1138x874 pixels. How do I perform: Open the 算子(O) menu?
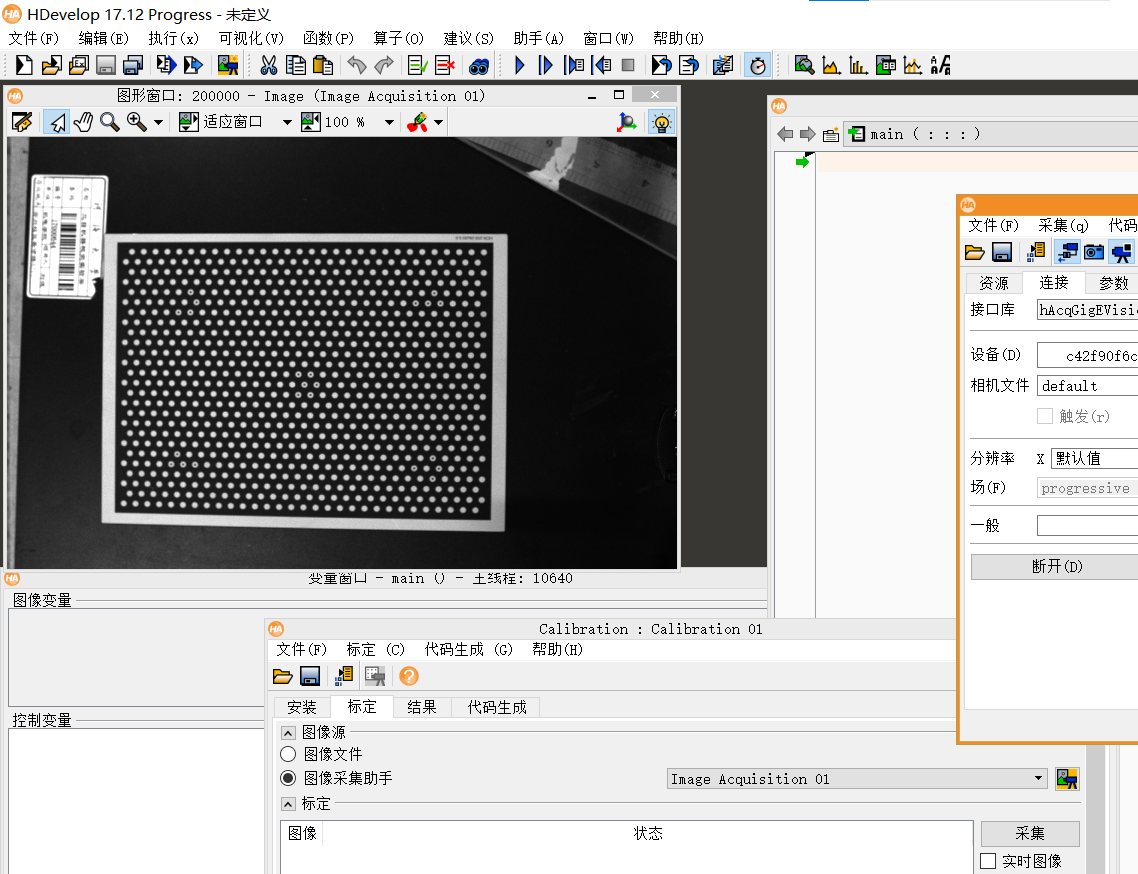pos(398,38)
